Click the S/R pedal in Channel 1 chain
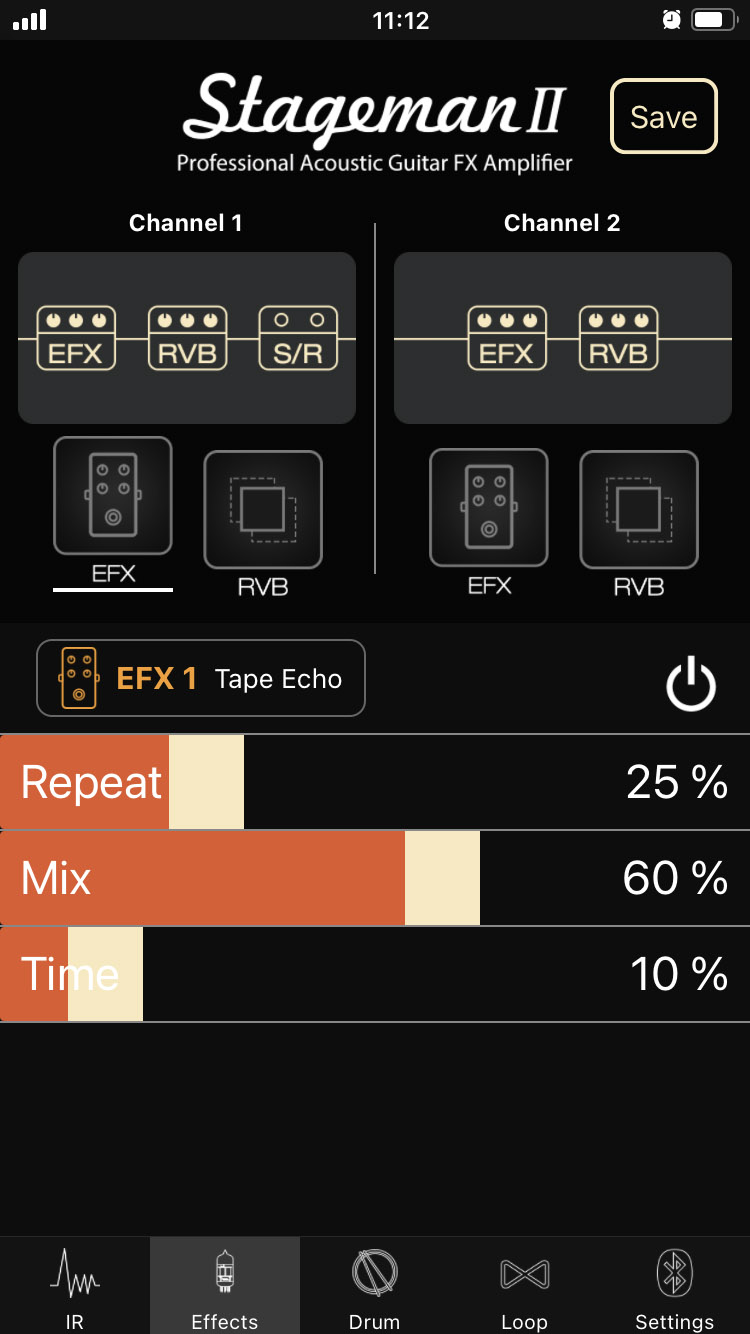This screenshot has width=750, height=1334. pos(298,339)
